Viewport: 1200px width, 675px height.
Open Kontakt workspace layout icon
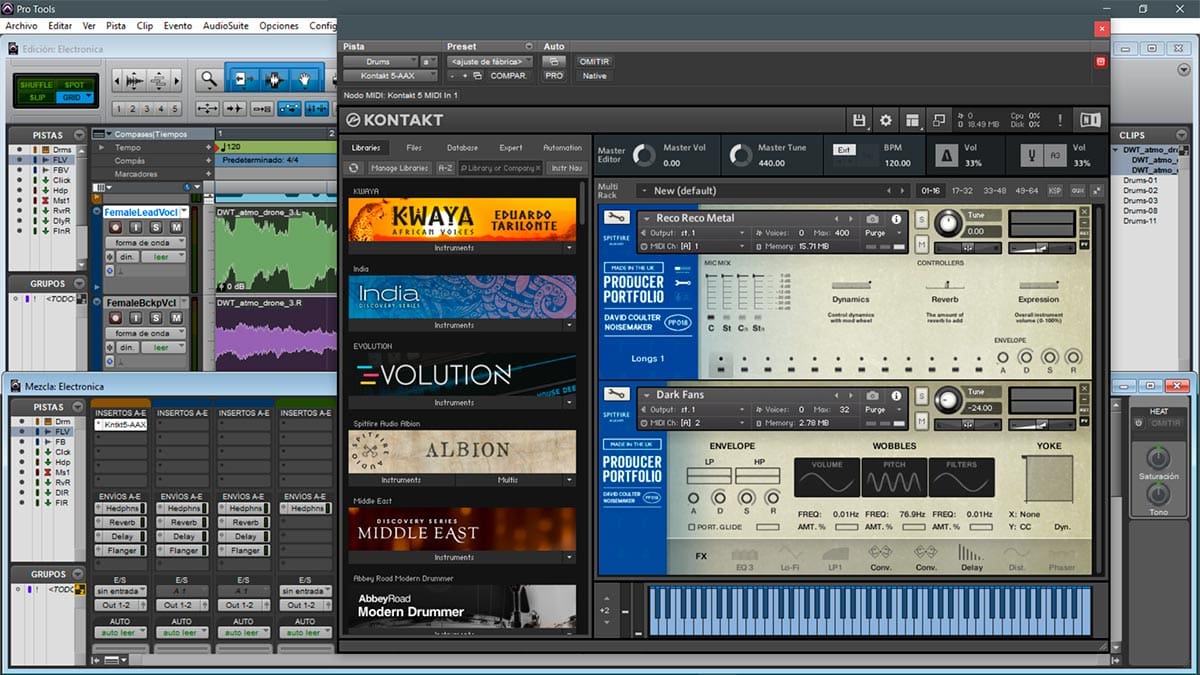[912, 120]
